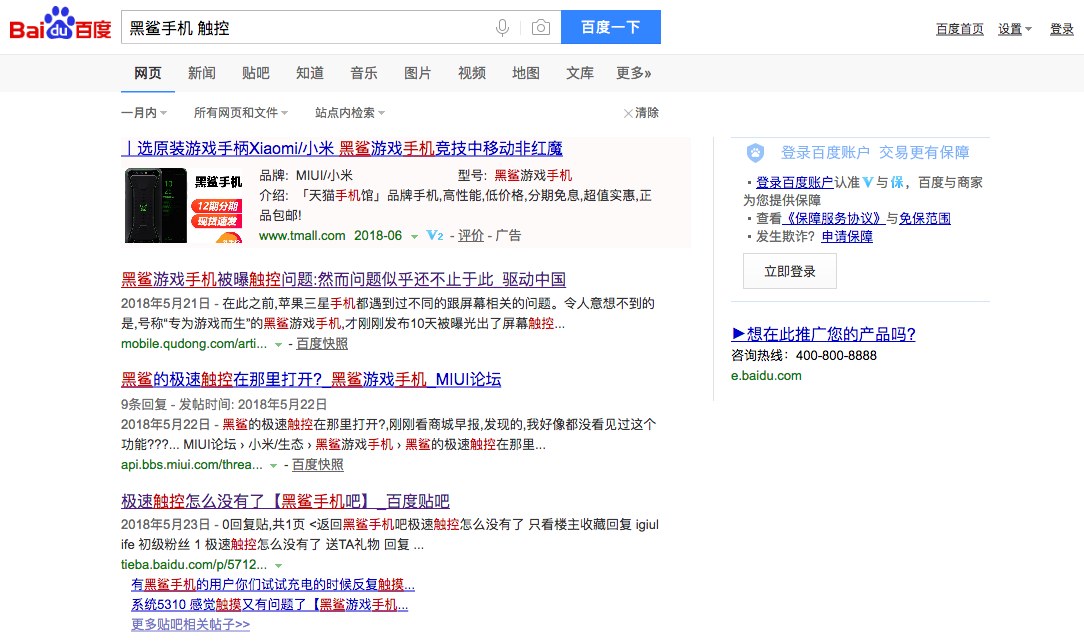
Task: Open 黑鲨的极速触控在那里打开 MIUI论坛 result
Action: (x=311, y=380)
